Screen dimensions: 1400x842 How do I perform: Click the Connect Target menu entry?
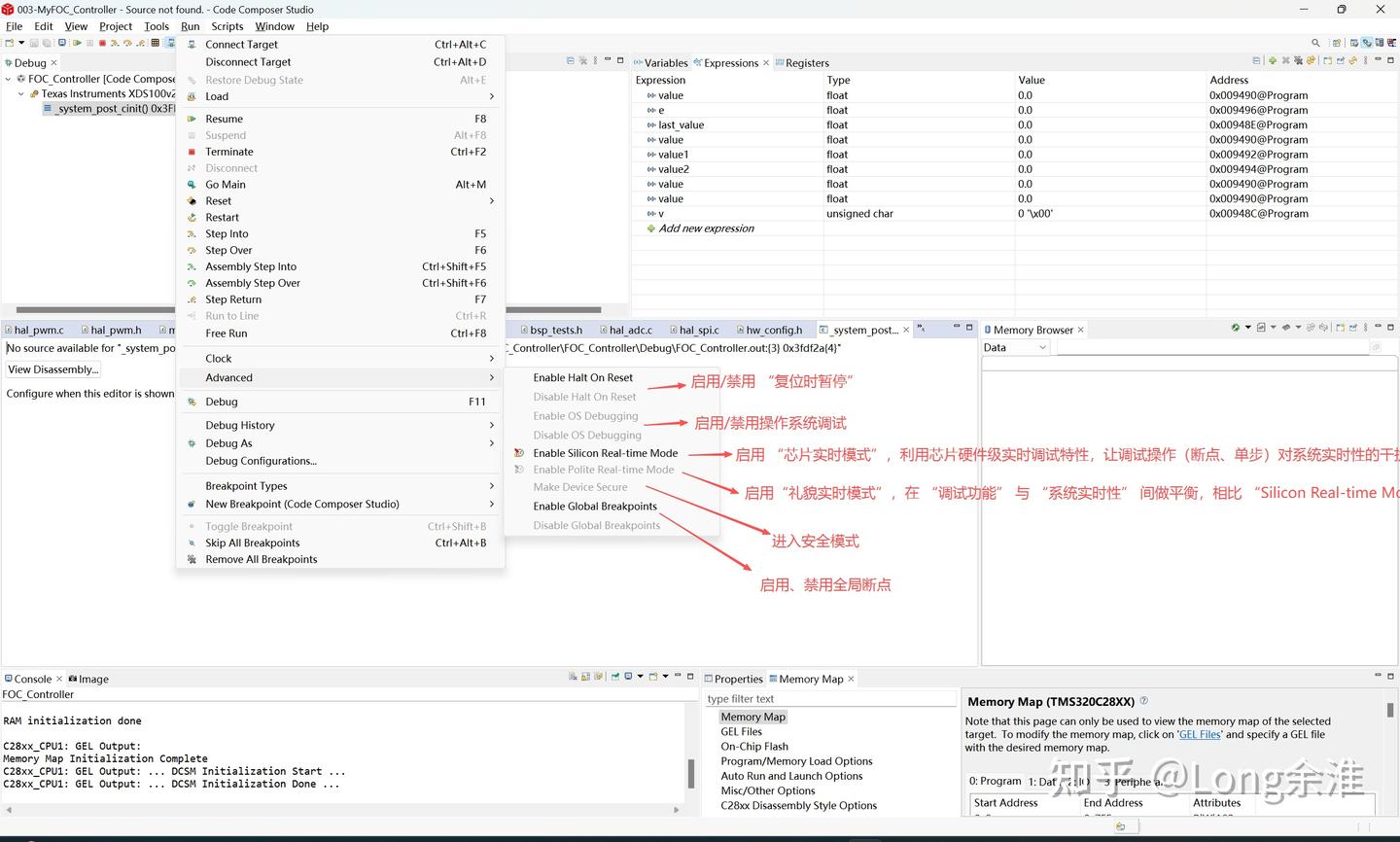[340, 45]
